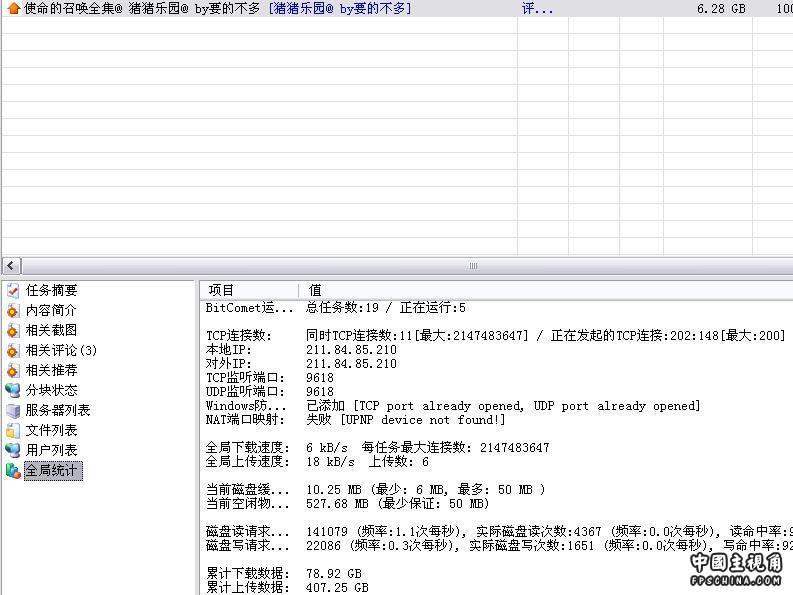Click the 当前空闲物... row label
The image size is (793, 595).
click(x=248, y=504)
